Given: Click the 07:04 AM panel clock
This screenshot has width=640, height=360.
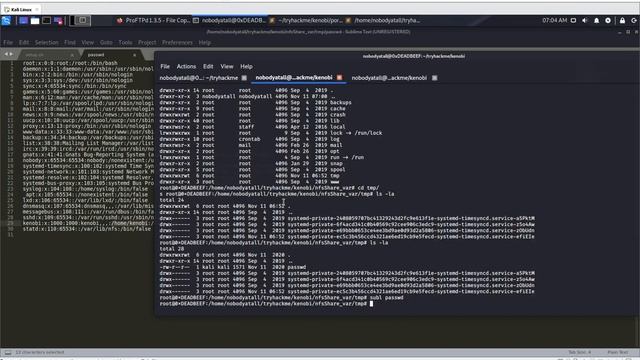Looking at the screenshot, I should click(554, 20).
